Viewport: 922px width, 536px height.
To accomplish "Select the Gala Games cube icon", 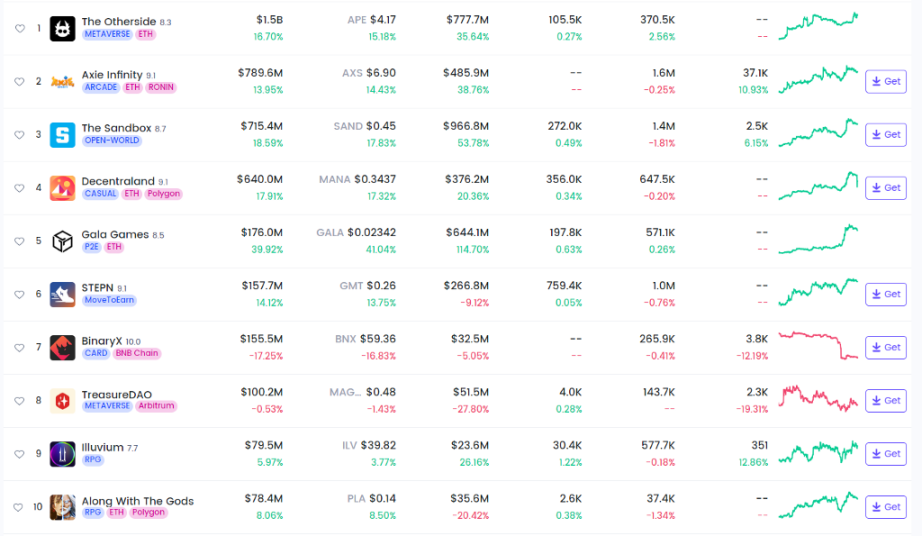I will tap(63, 241).
